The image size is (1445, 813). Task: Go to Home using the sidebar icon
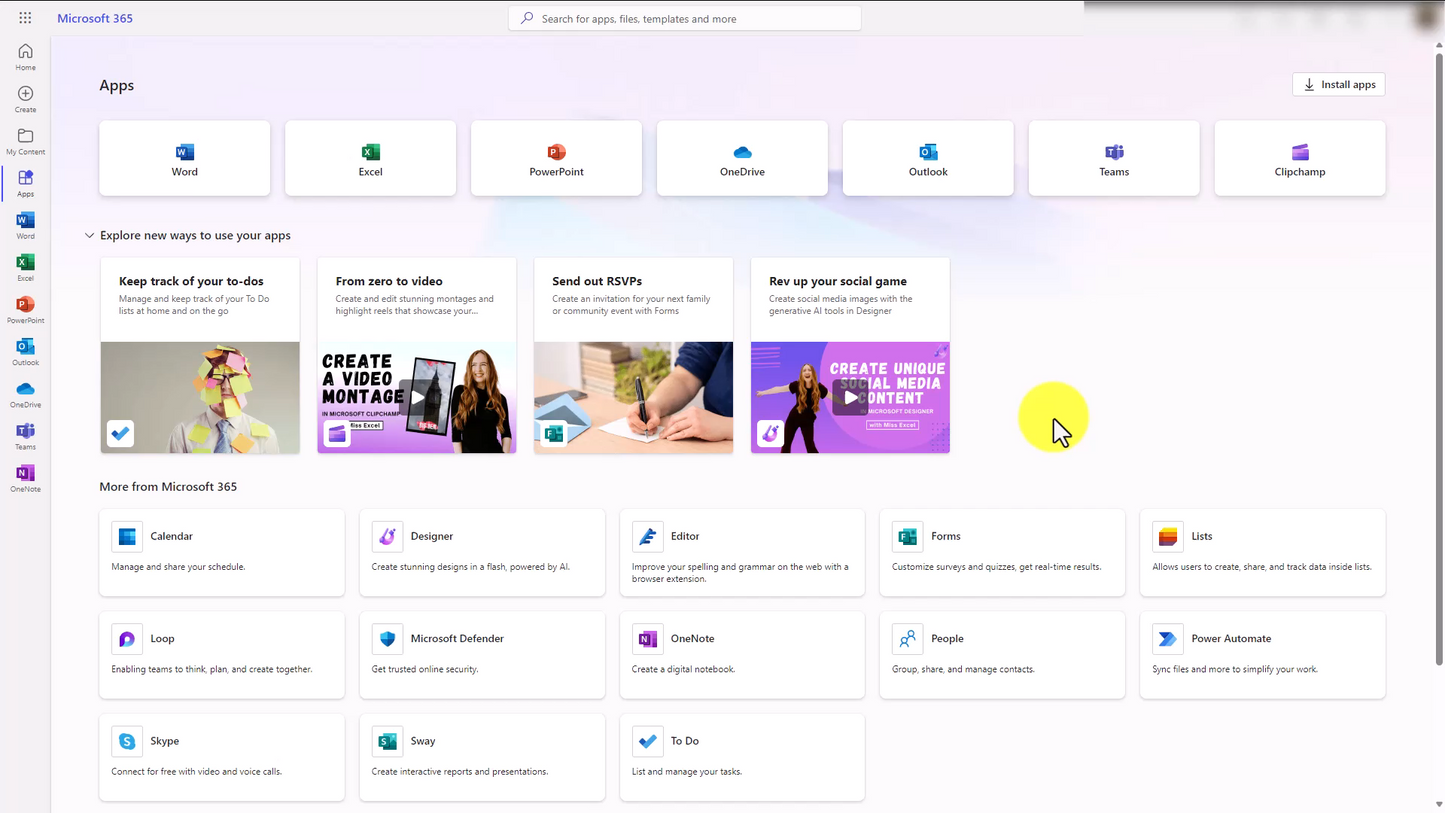click(x=25, y=55)
